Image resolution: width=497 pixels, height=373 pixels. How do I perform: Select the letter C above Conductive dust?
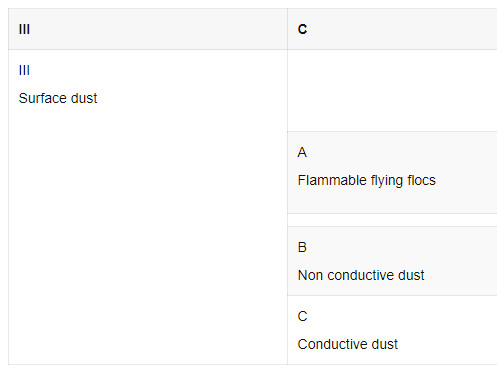(x=302, y=316)
